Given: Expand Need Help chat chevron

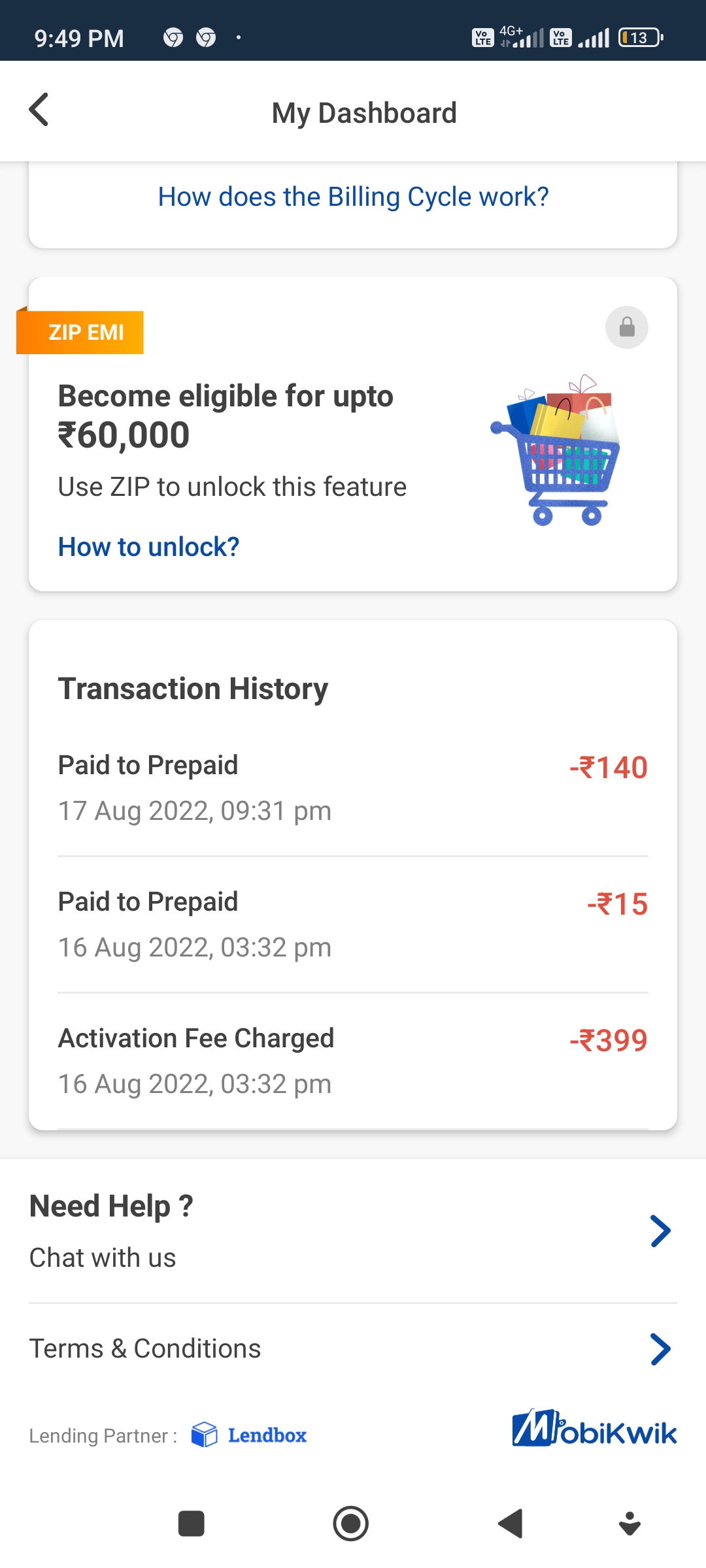Looking at the screenshot, I should (x=660, y=1232).
